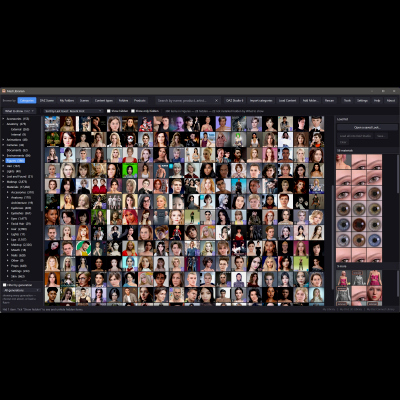Open the Tools menu
The height and width of the screenshot is (400, 400).
coord(347,100)
